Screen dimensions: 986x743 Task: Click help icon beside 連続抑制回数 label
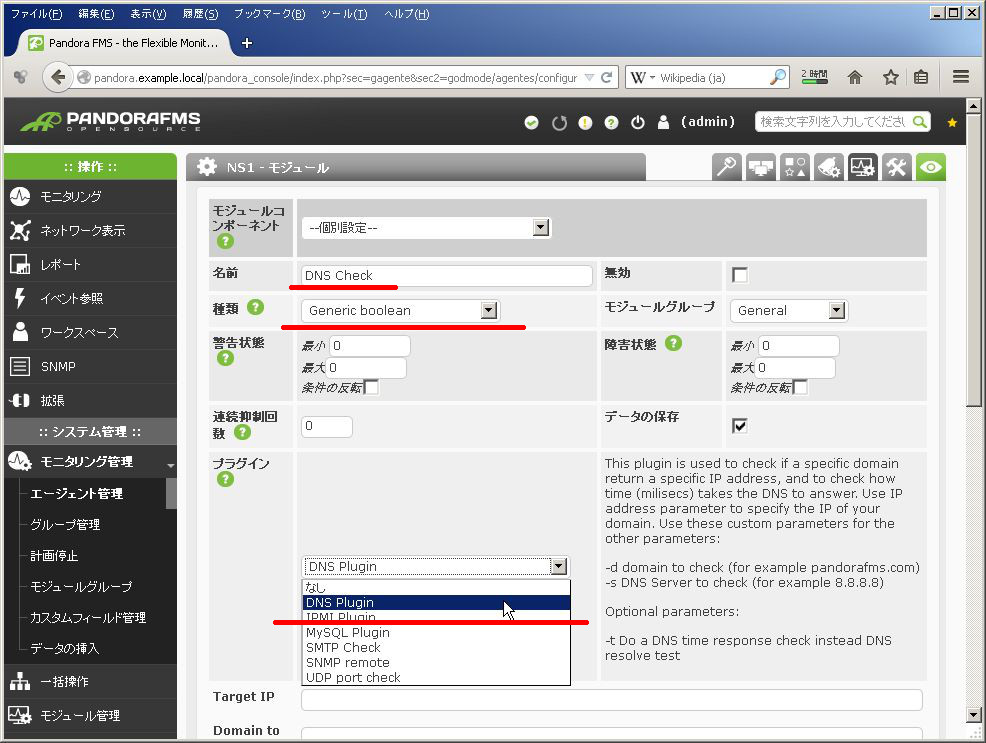click(x=242, y=432)
